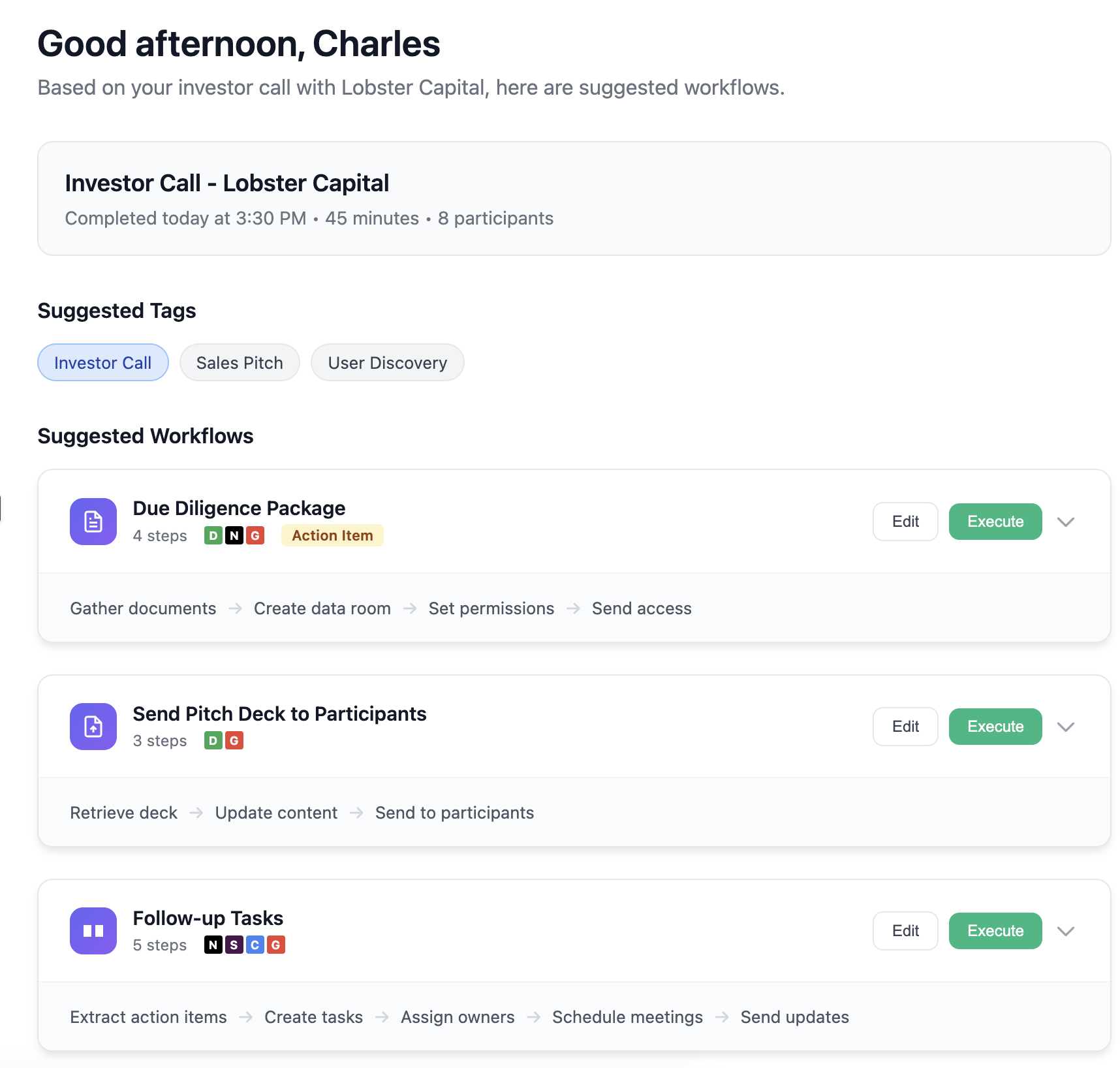Image resolution: width=1120 pixels, height=1068 pixels.
Task: Click the Follow-up Tasks purple workflow icon
Action: click(x=93, y=930)
